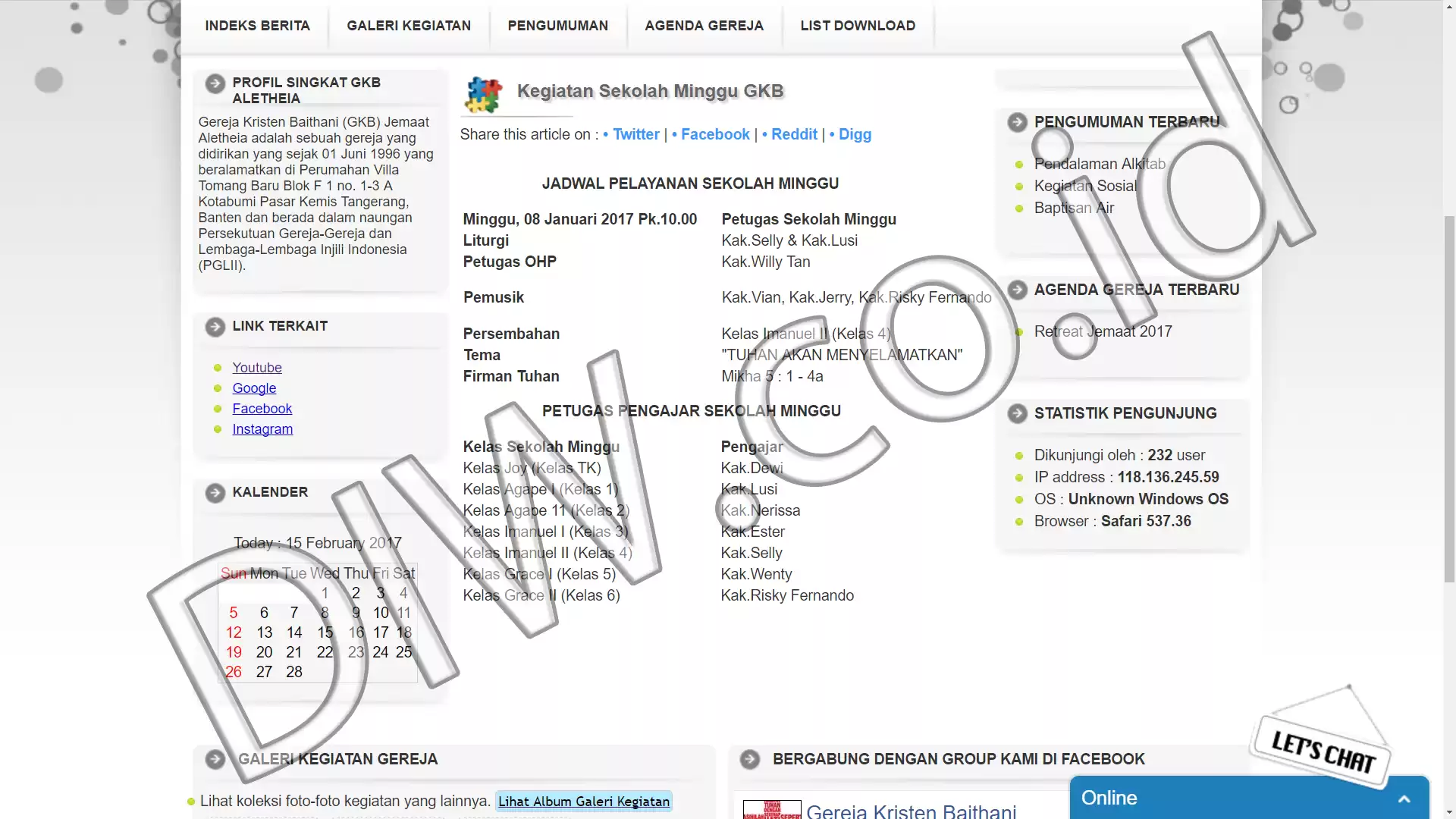Click the arrow icon beside Agenda Gereja Terbaru
This screenshot has width=1456, height=819.
(1018, 290)
